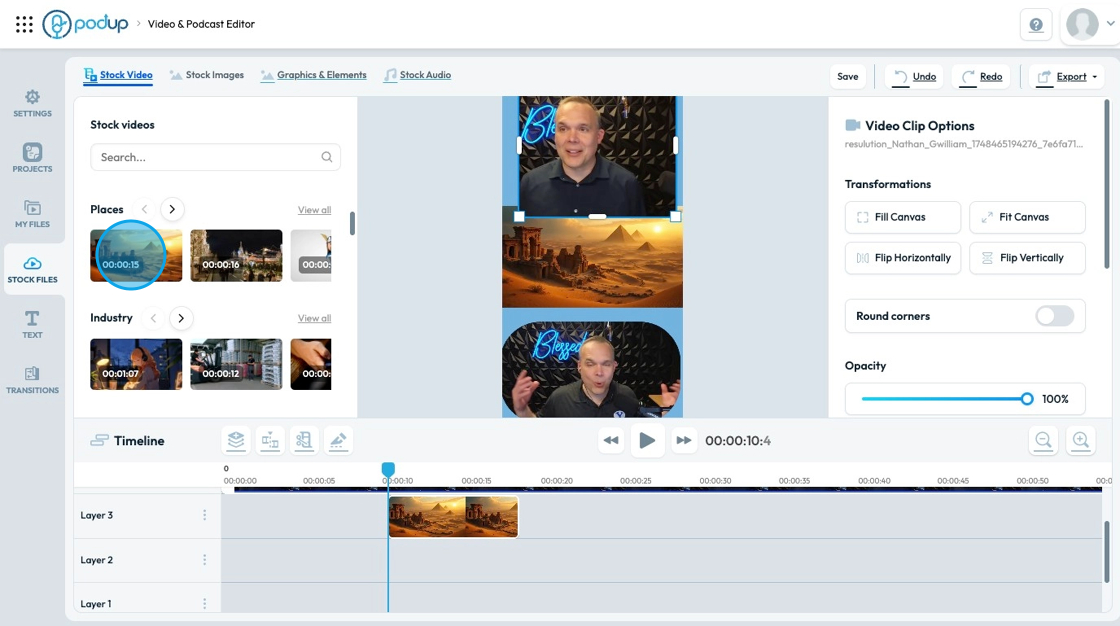Viewport: 1120px width, 626px height.
Task: Toggle the Round corners switch
Action: pyautogui.click(x=1054, y=316)
